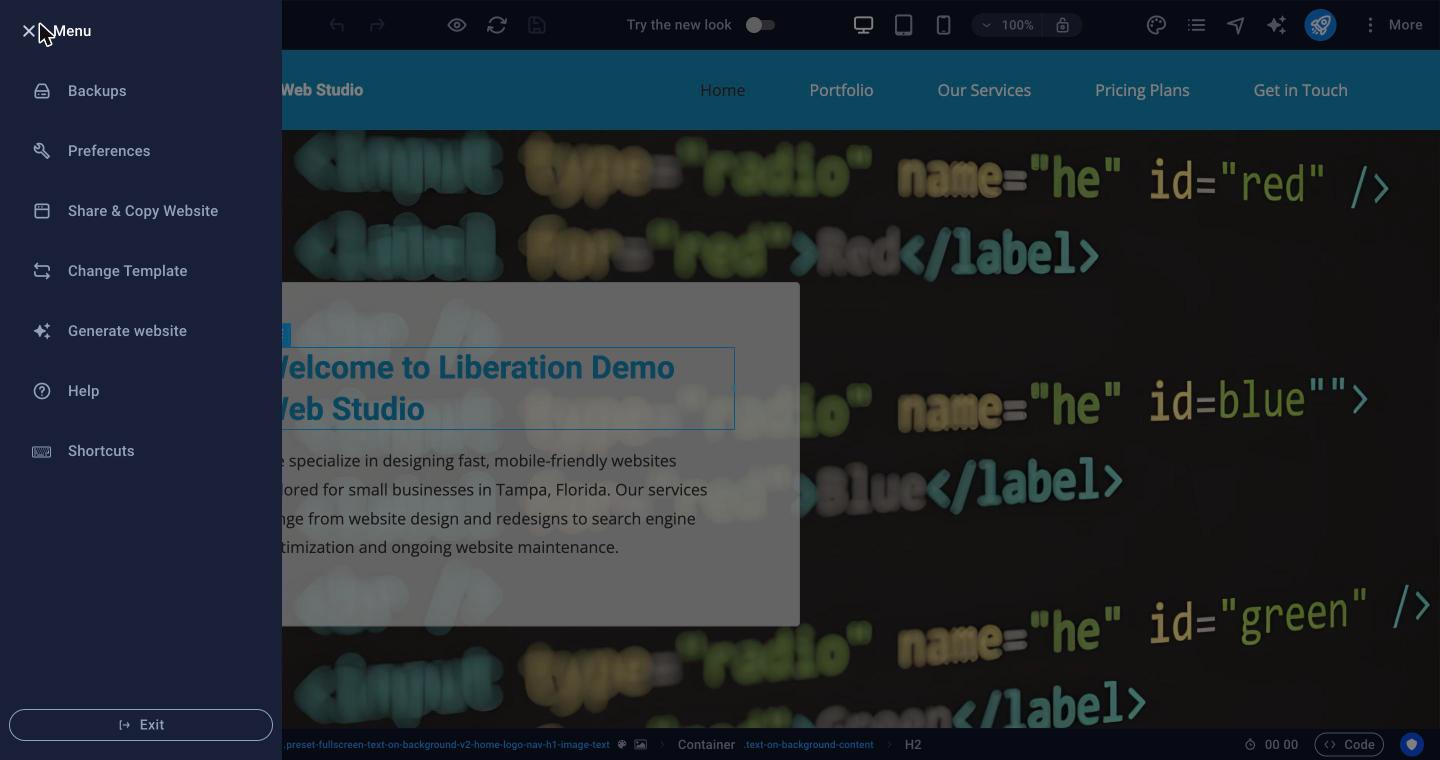This screenshot has height=760, width=1440.
Task: Click the lock icon beside the zoom level
Action: (x=1063, y=25)
